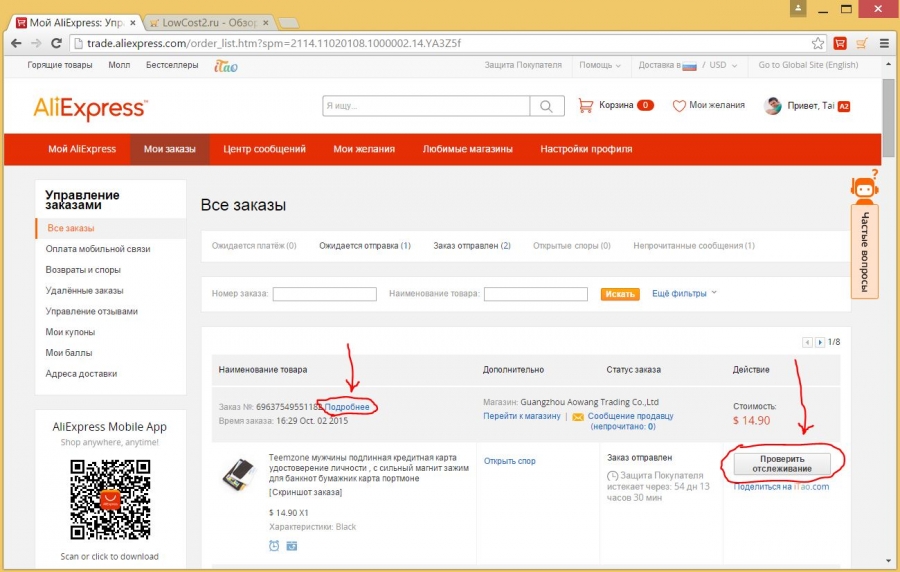Click the orange cart extension icon
900x572 pixels.
coord(862,43)
